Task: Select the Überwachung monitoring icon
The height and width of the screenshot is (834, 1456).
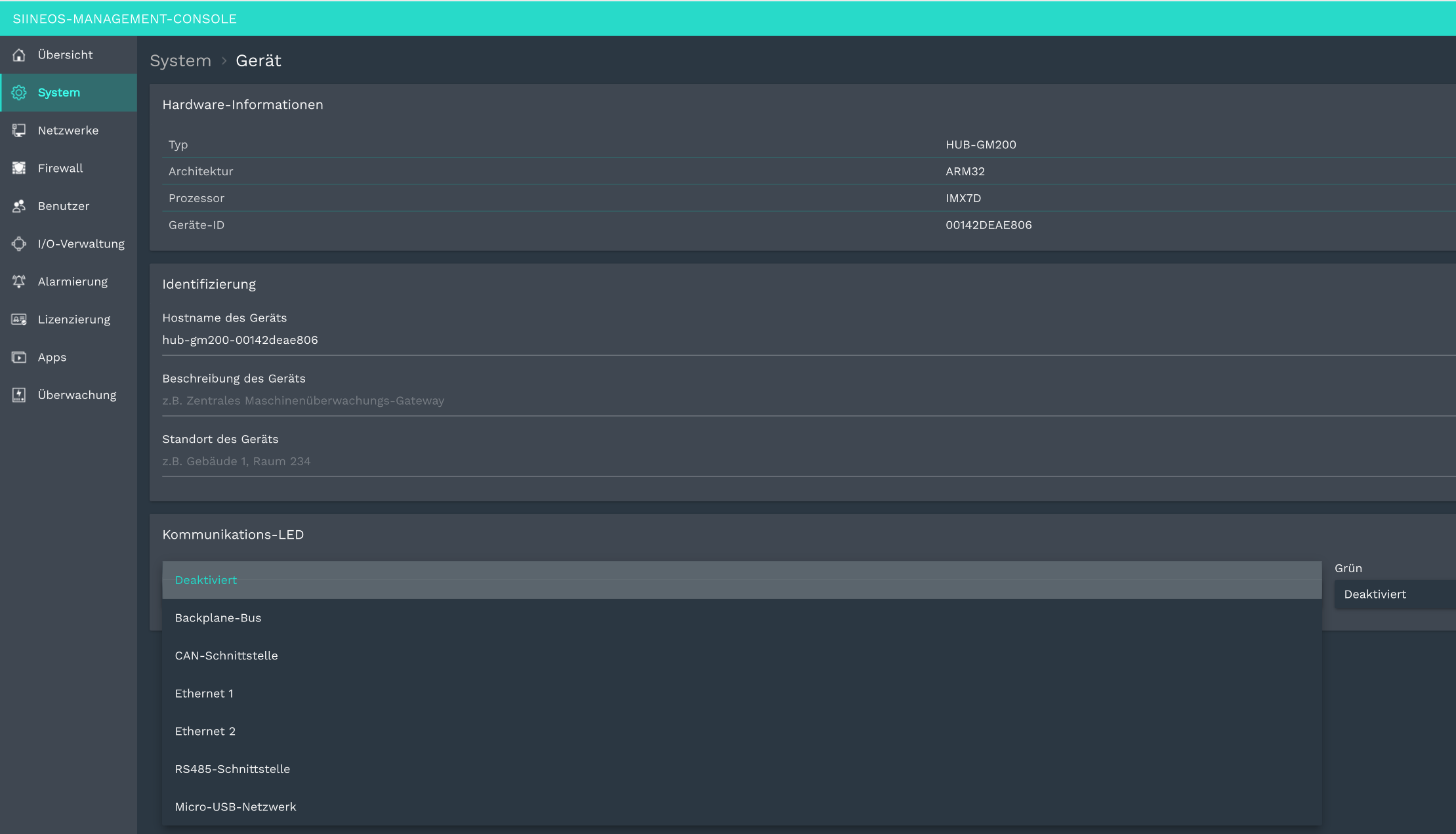Action: [x=19, y=394]
